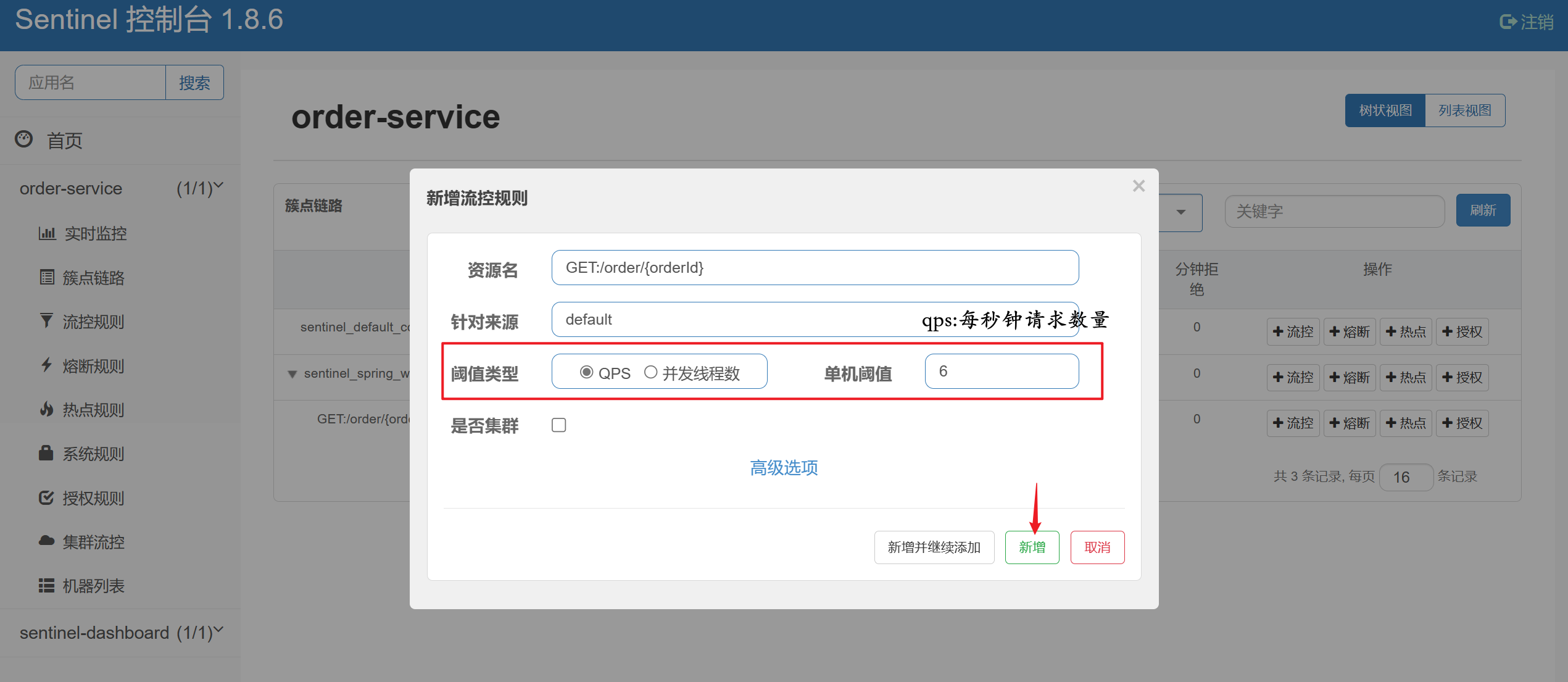
Task: Open 系统规则 menu item
Action: click(94, 454)
